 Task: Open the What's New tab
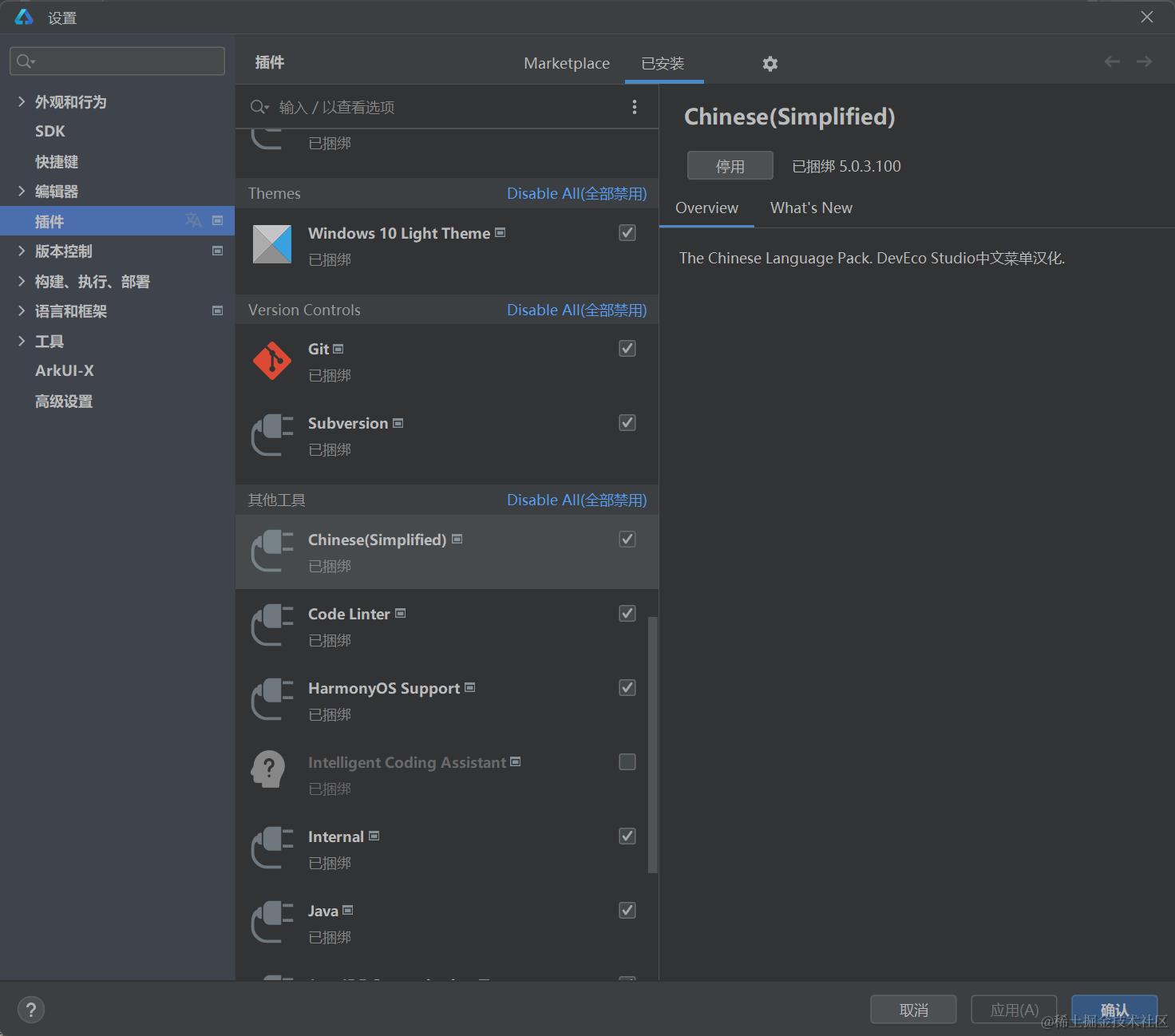coord(811,208)
